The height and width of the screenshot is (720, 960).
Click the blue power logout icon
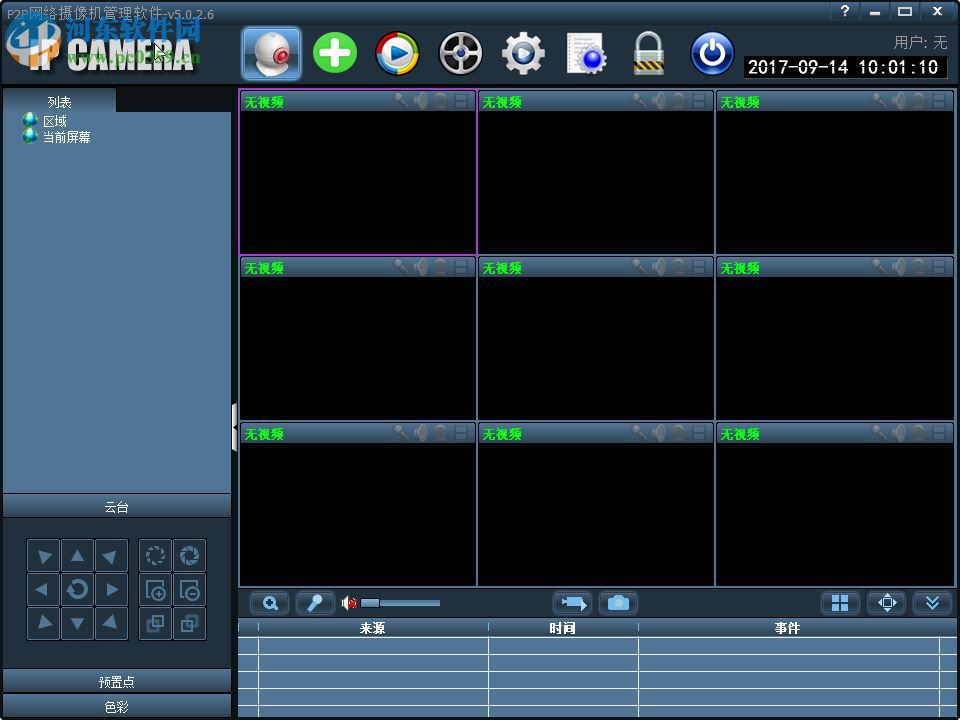coord(712,53)
